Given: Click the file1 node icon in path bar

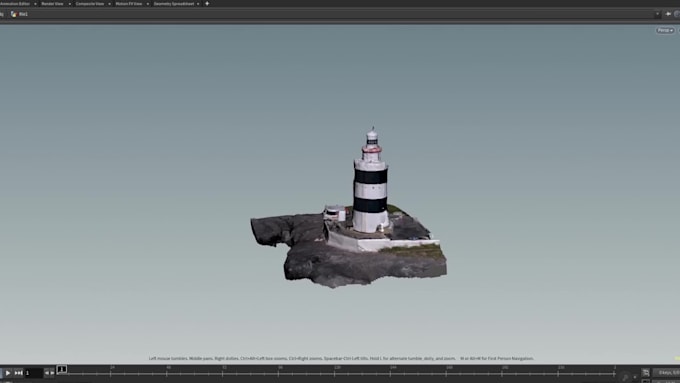Looking at the screenshot, I should tap(14, 14).
